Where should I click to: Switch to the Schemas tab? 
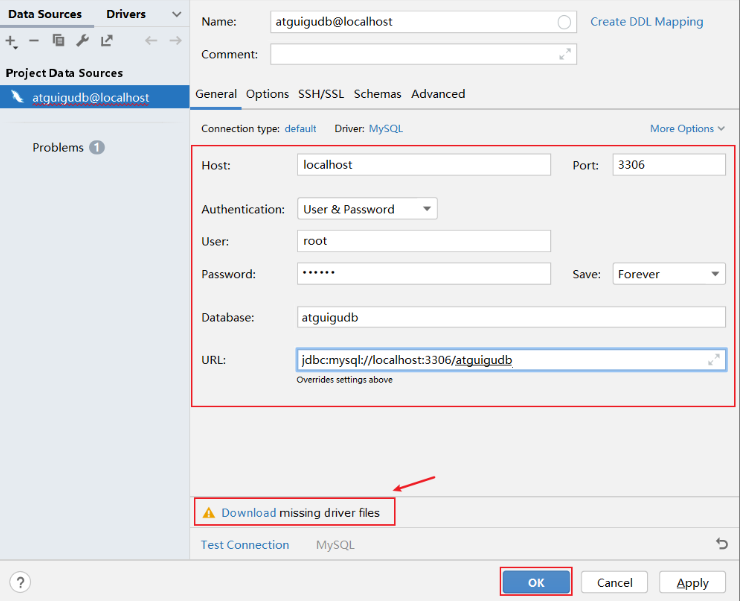(377, 94)
